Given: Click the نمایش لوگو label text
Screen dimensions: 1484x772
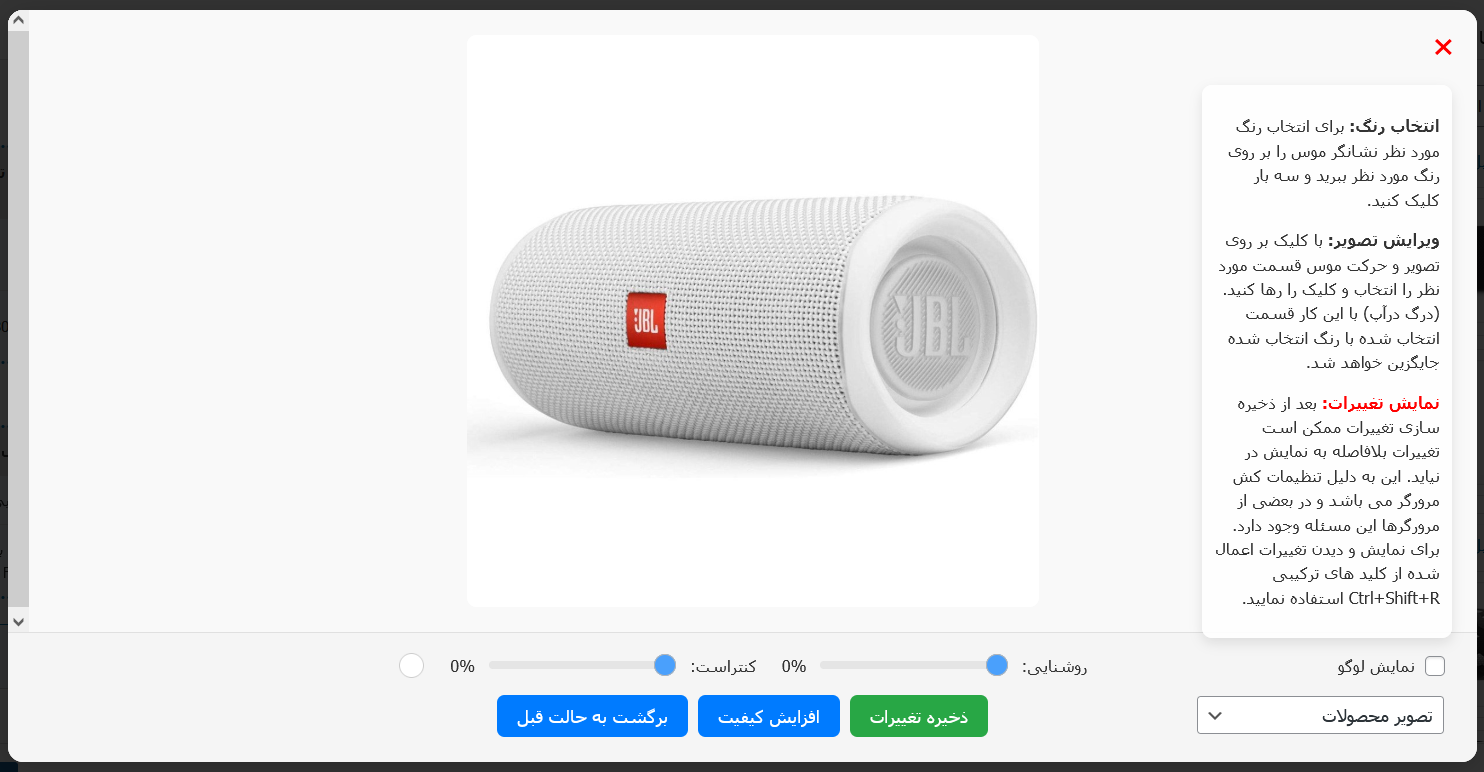Looking at the screenshot, I should tap(1376, 666).
